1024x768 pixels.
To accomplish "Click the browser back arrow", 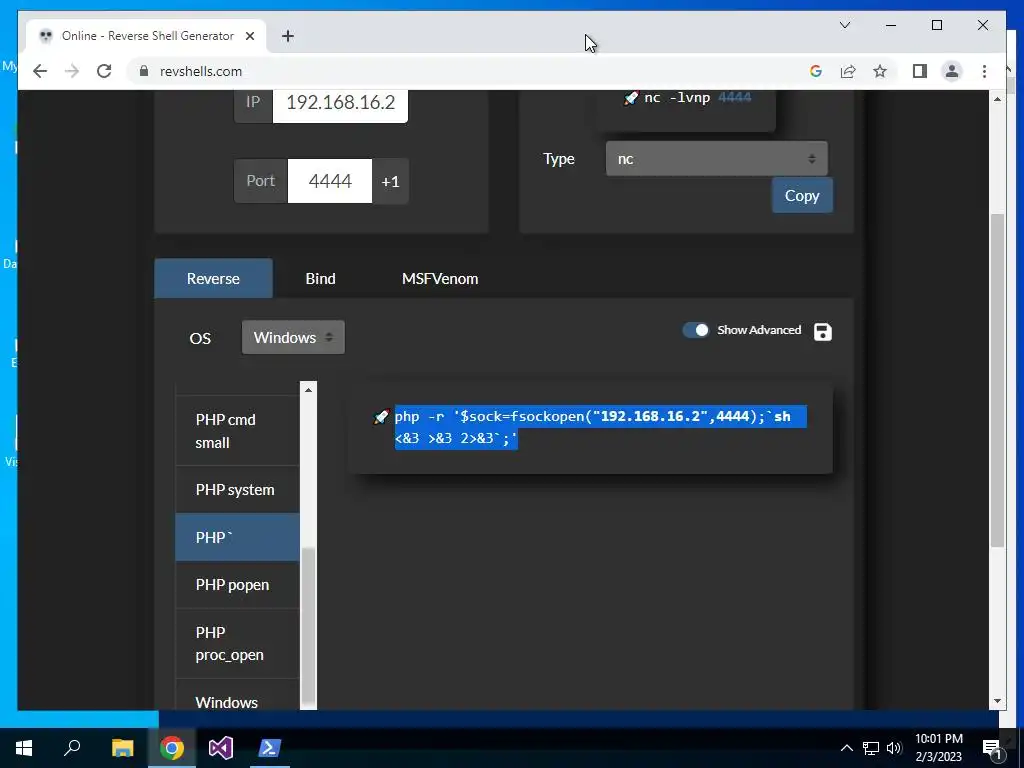I will [x=40, y=71].
